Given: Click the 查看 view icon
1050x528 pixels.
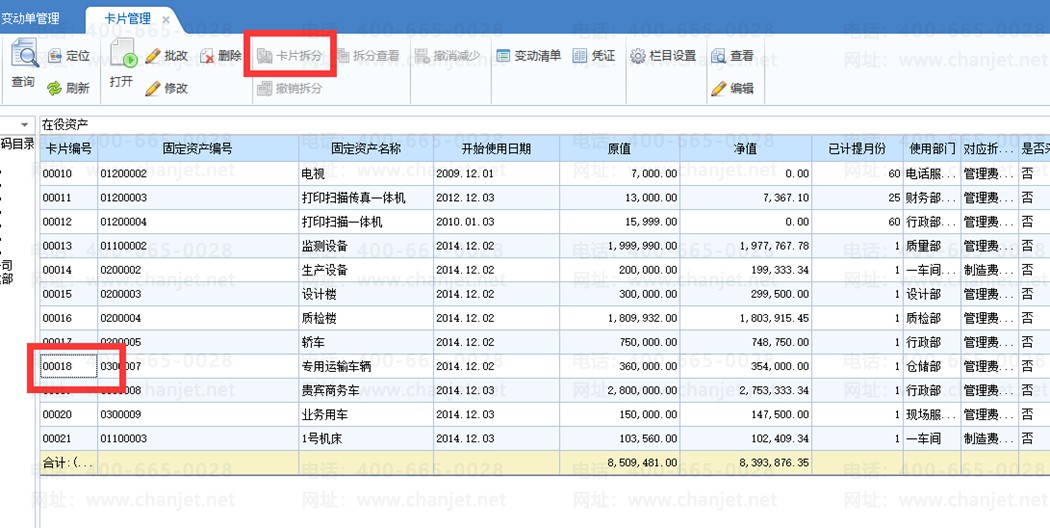Looking at the screenshot, I should pos(719,56).
